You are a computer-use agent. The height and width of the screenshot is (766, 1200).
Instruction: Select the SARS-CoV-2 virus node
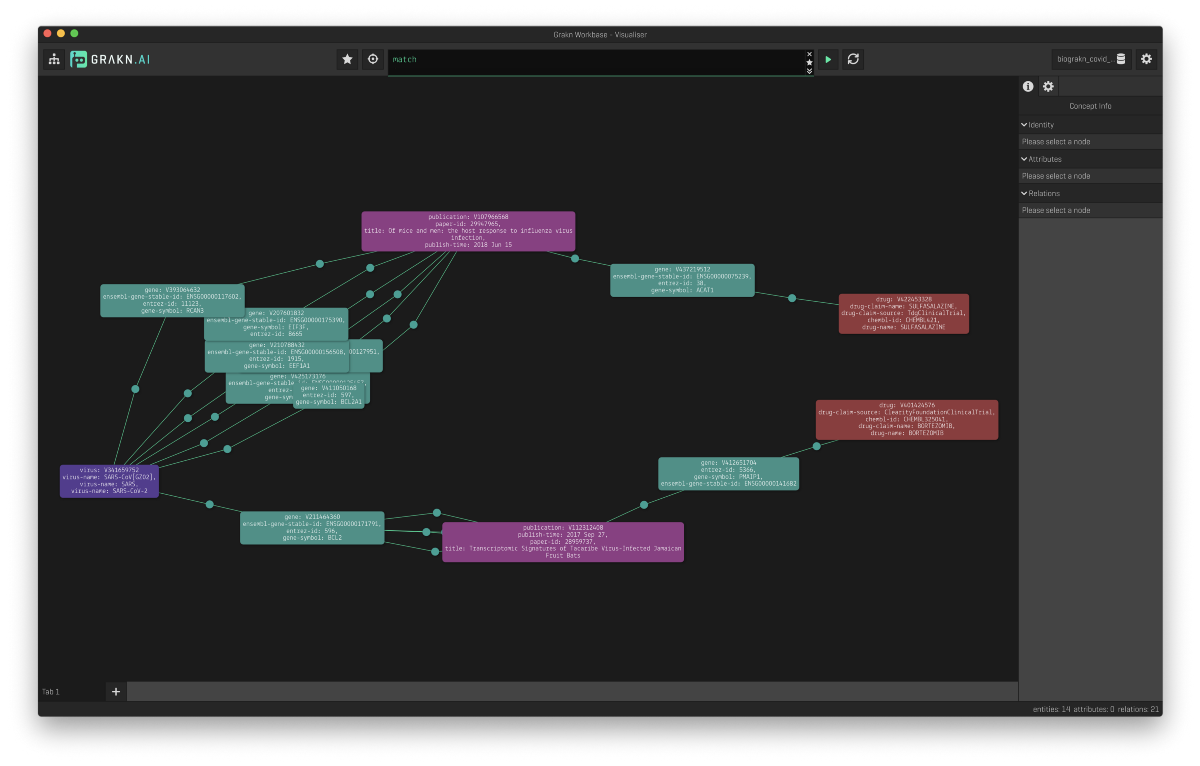109,481
